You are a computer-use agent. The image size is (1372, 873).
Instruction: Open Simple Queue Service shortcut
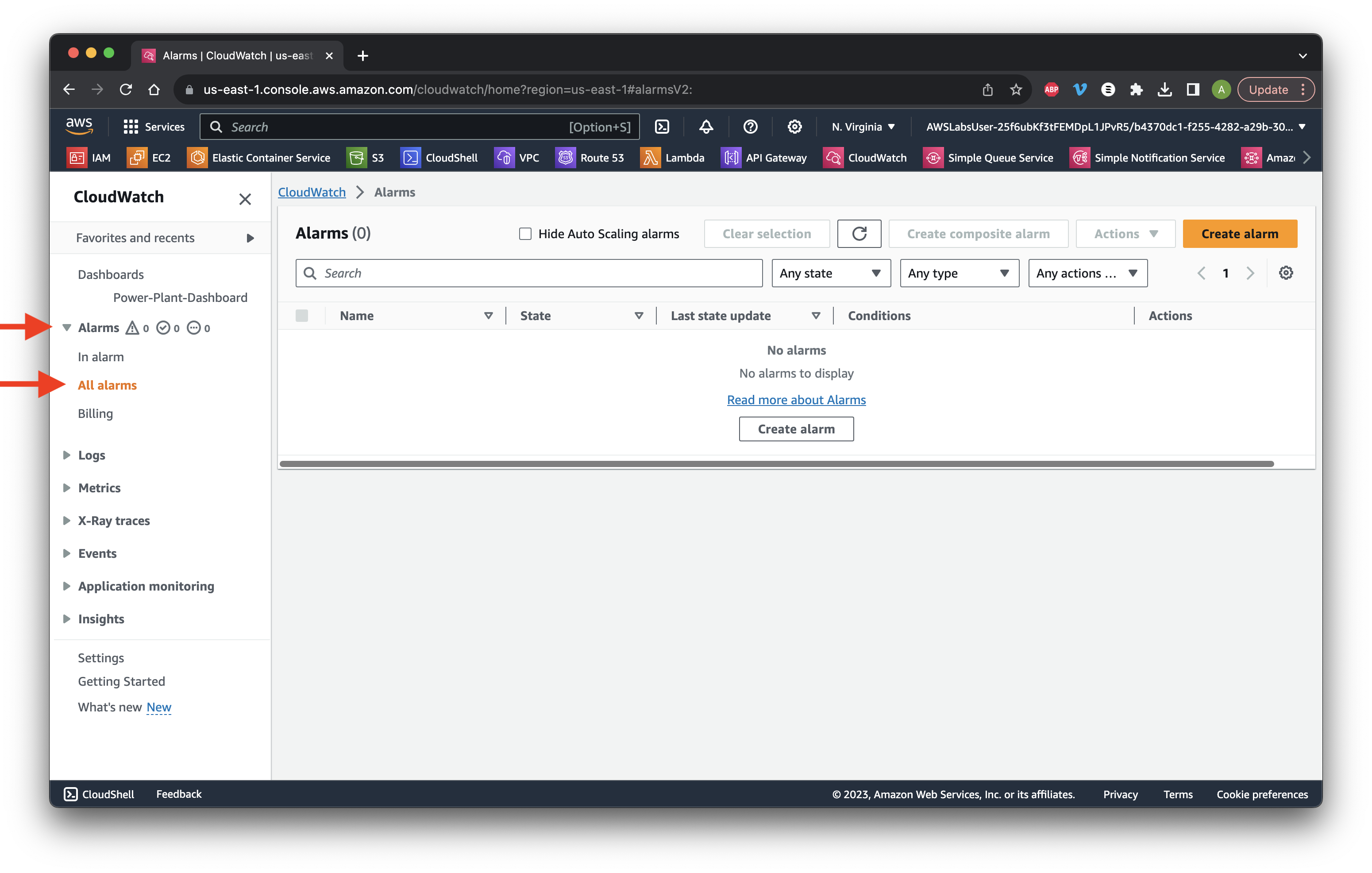[x=989, y=158]
